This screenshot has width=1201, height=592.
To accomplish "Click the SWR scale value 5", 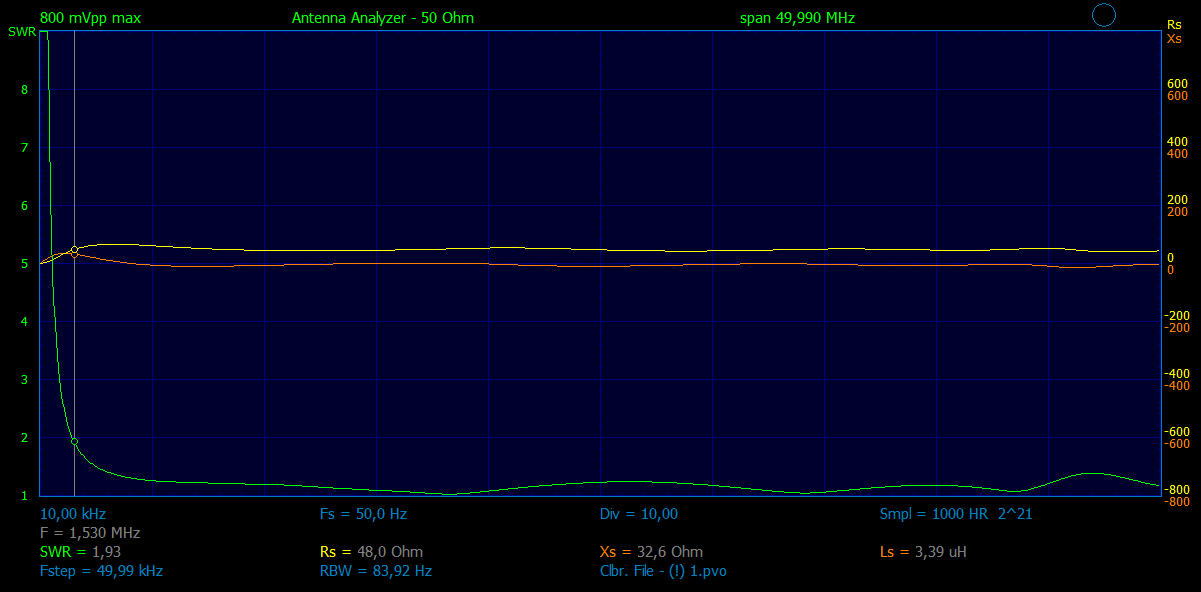I will tap(24, 264).
